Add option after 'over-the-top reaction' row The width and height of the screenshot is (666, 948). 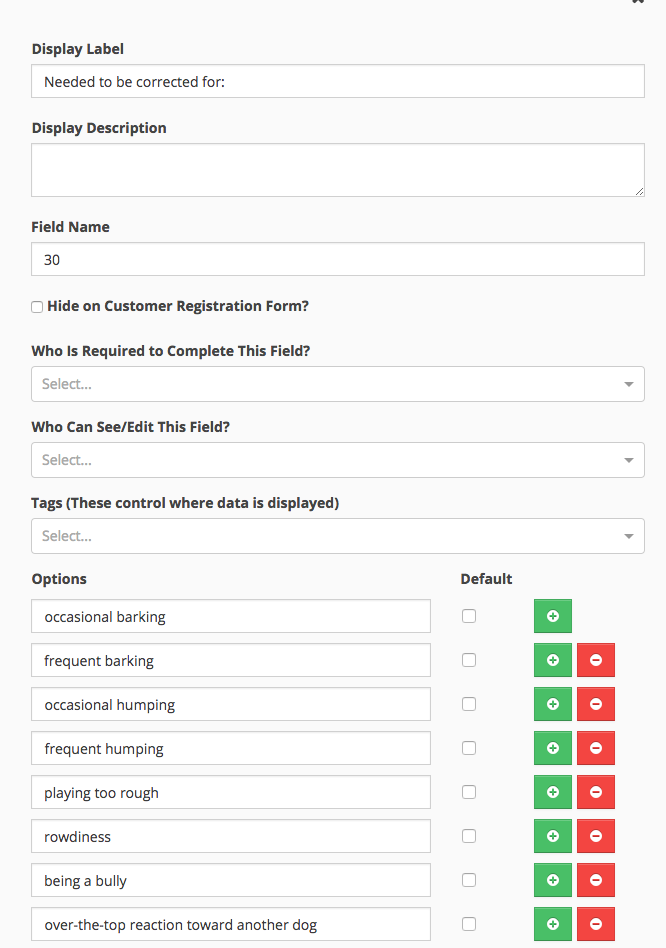tap(552, 924)
